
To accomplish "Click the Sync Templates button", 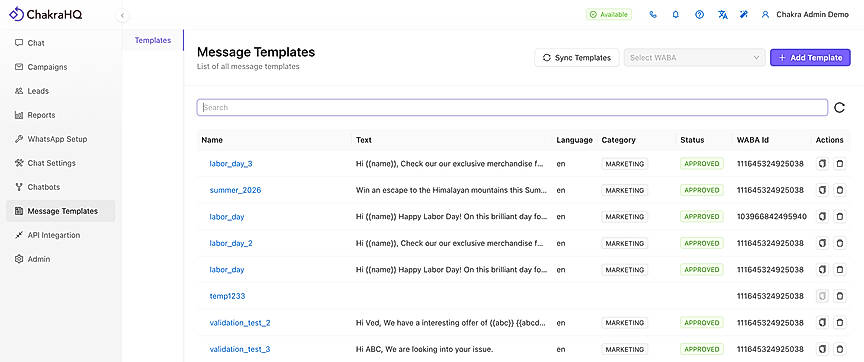I will click(x=577, y=57).
